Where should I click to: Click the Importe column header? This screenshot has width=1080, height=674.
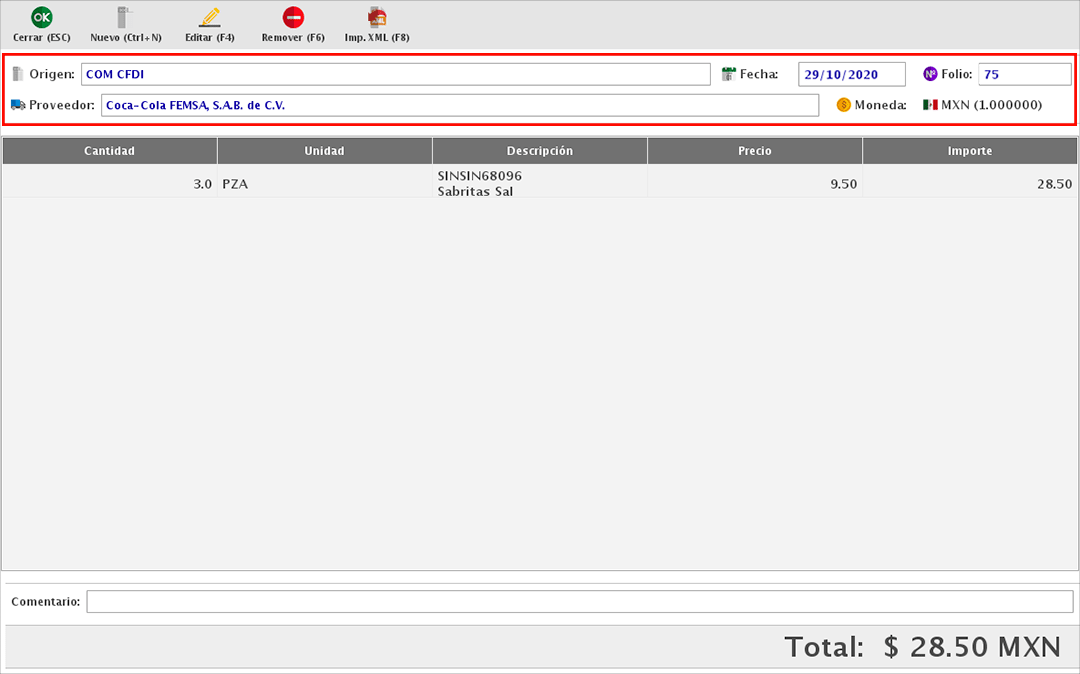(969, 151)
